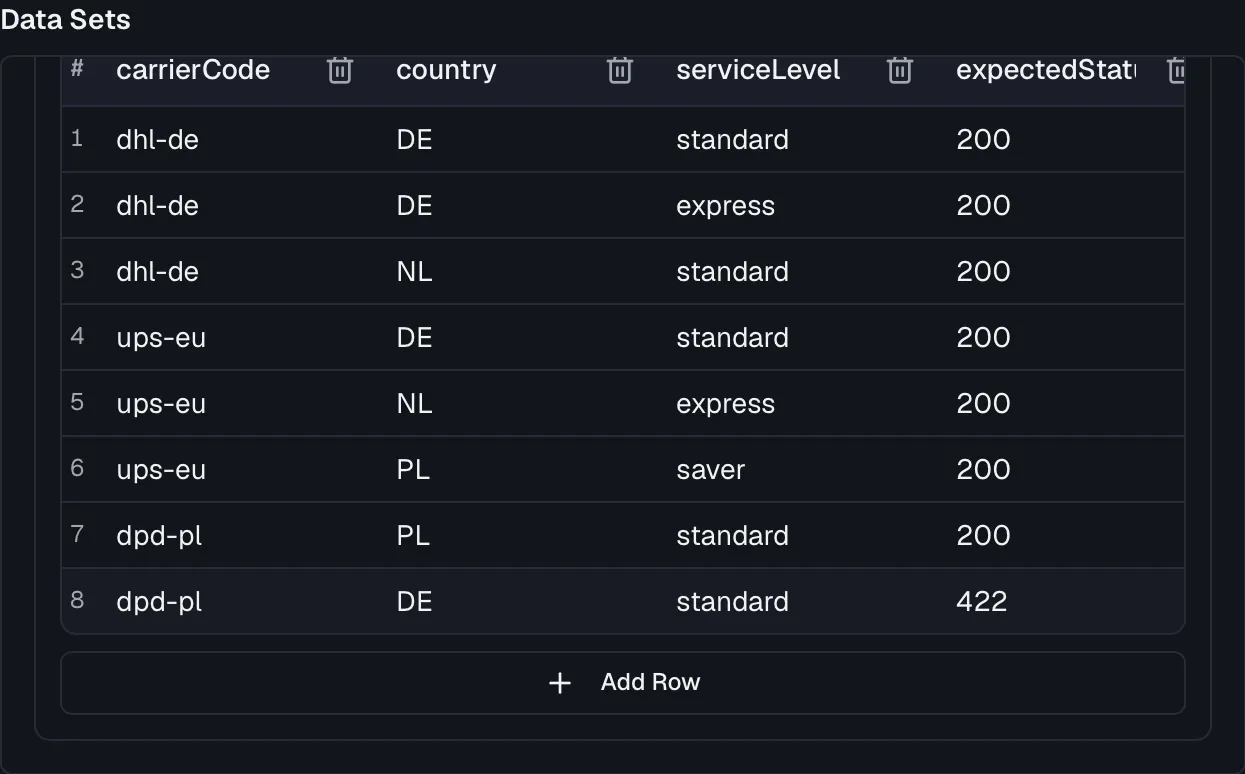
Task: Delete the carrierCode column with its trash icon
Action: click(x=340, y=70)
